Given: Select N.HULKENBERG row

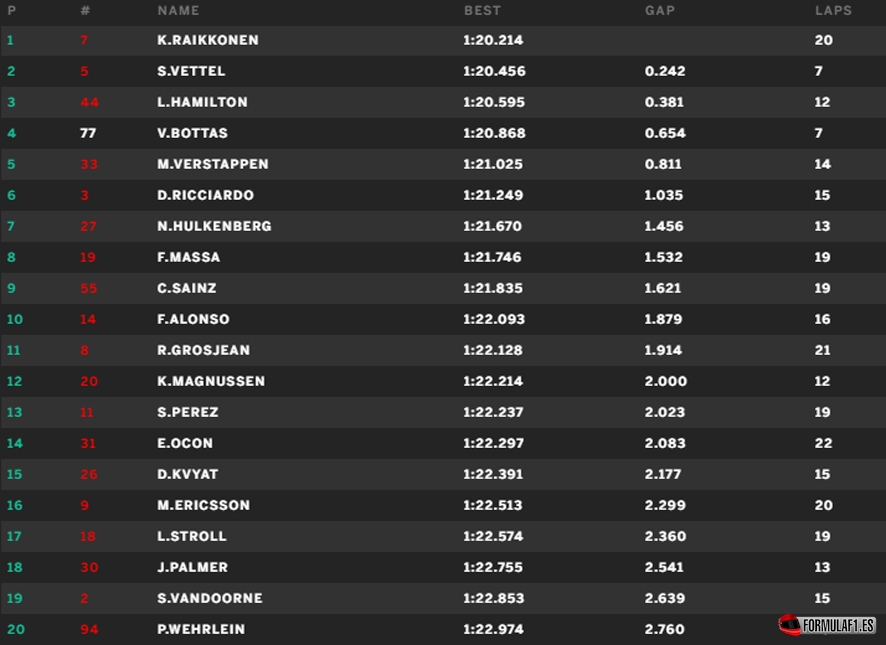Looking at the screenshot, I should (x=443, y=226).
